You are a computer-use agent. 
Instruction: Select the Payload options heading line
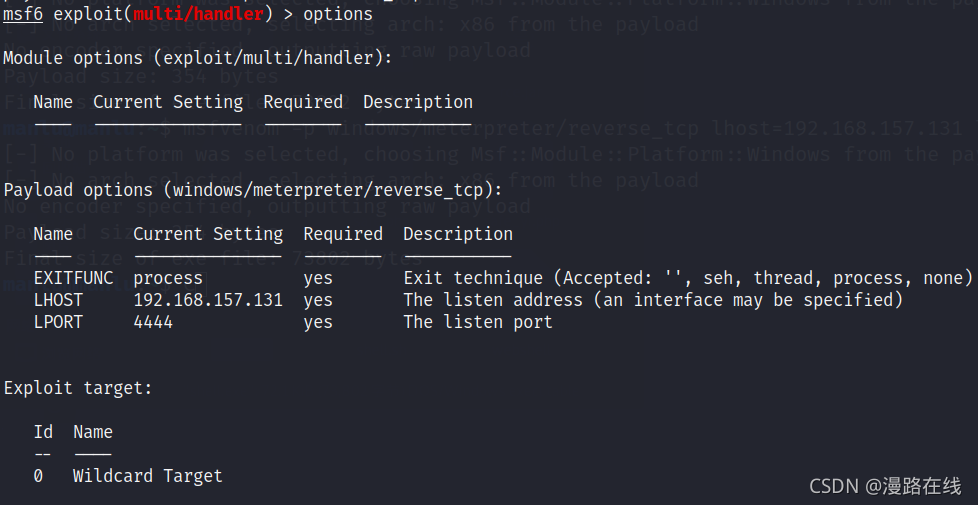pyautogui.click(x=253, y=190)
